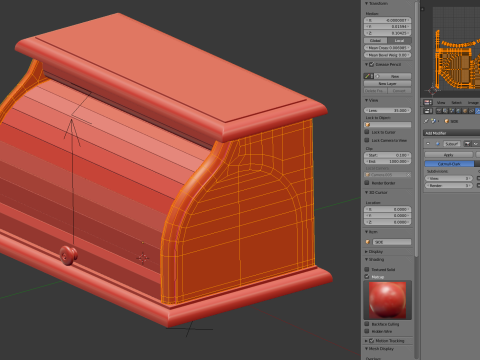Open the Add Modifier dropdown

pos(452,133)
